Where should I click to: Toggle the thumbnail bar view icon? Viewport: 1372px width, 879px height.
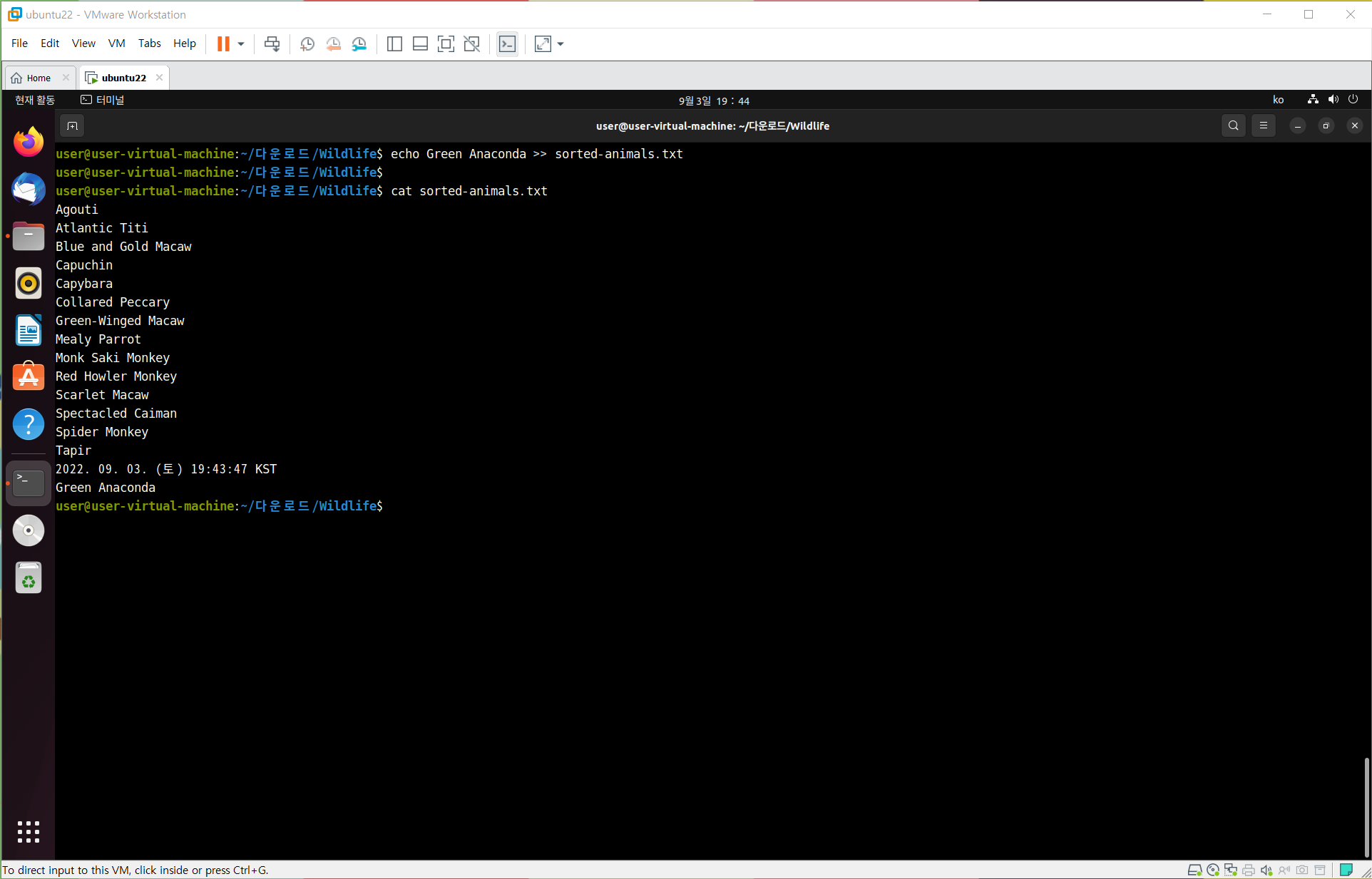(420, 44)
